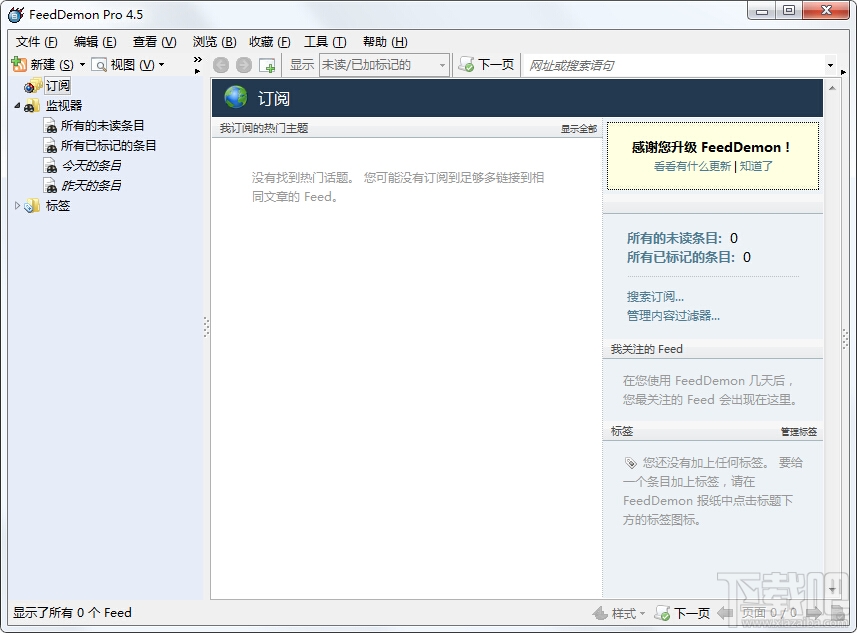The image size is (857, 633).
Task: Open the 视图 dropdown arrow
Action: [x=161, y=65]
